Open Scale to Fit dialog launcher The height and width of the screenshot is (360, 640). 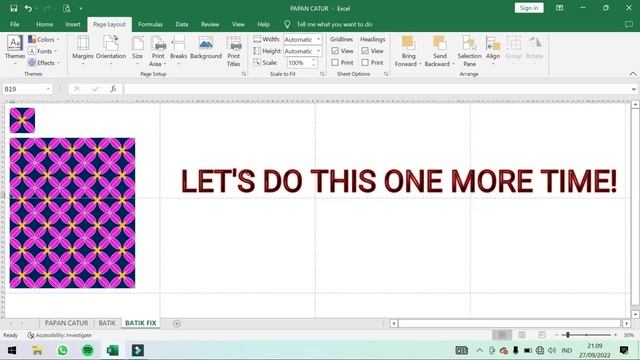(322, 74)
